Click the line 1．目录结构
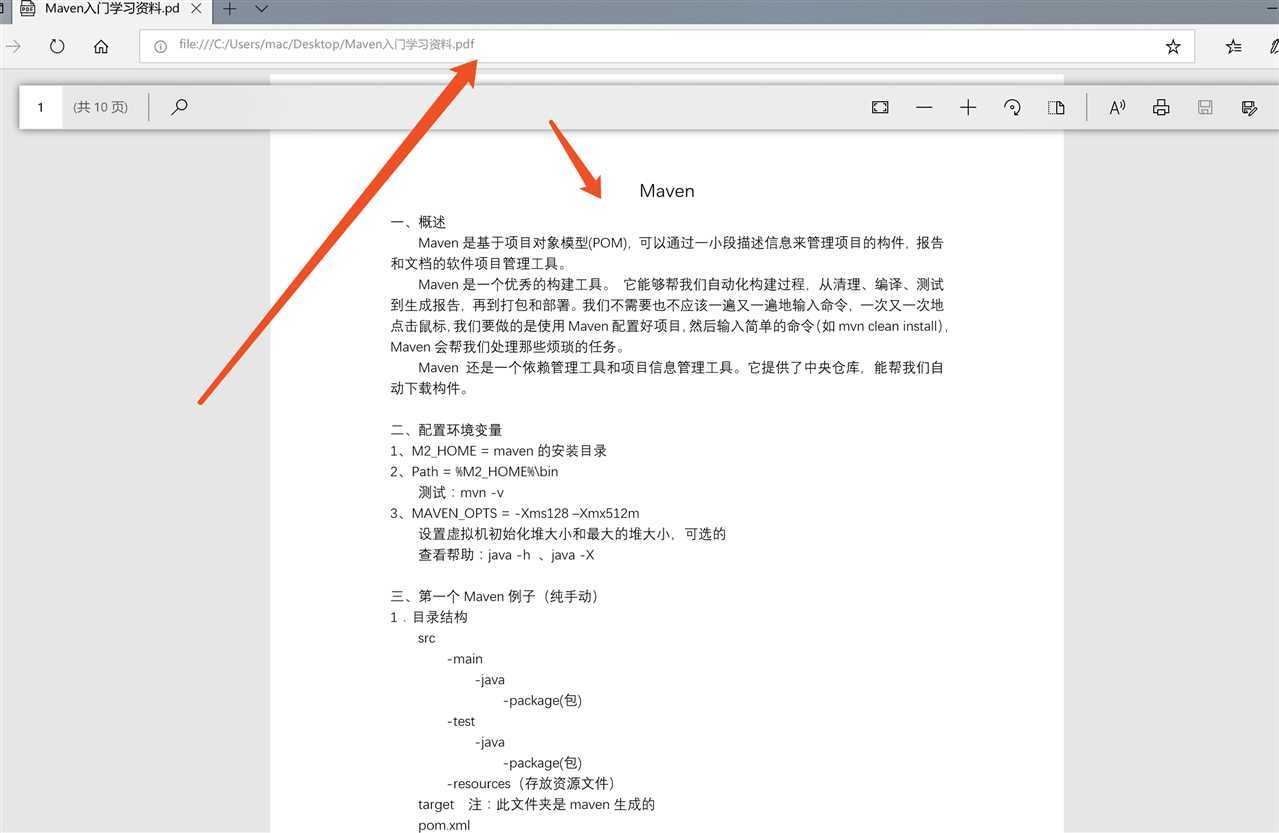Viewport: 1279px width, 833px height. tap(429, 617)
